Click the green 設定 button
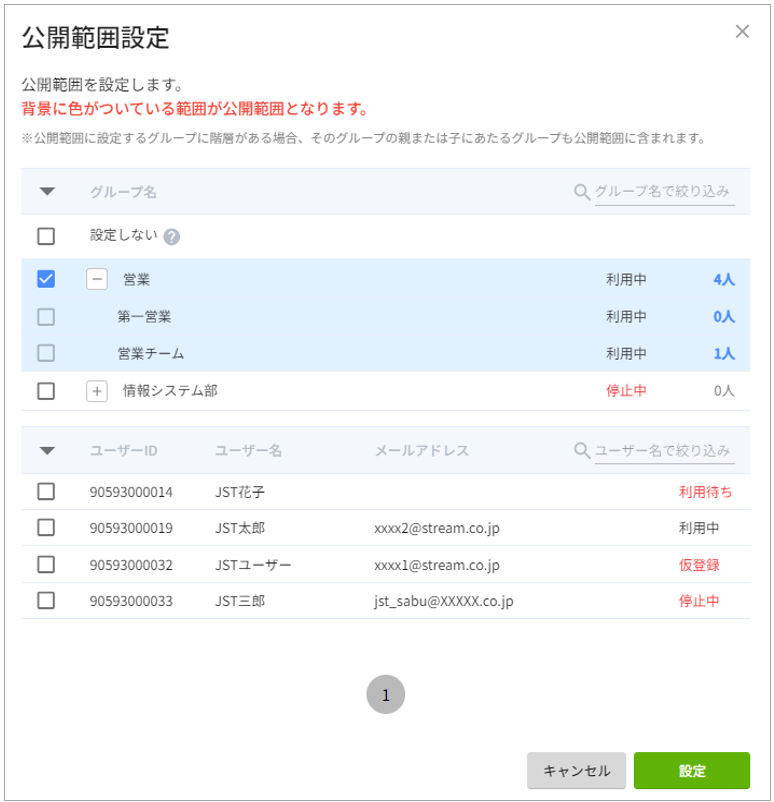Viewport: 774px width, 802px height. point(692,770)
